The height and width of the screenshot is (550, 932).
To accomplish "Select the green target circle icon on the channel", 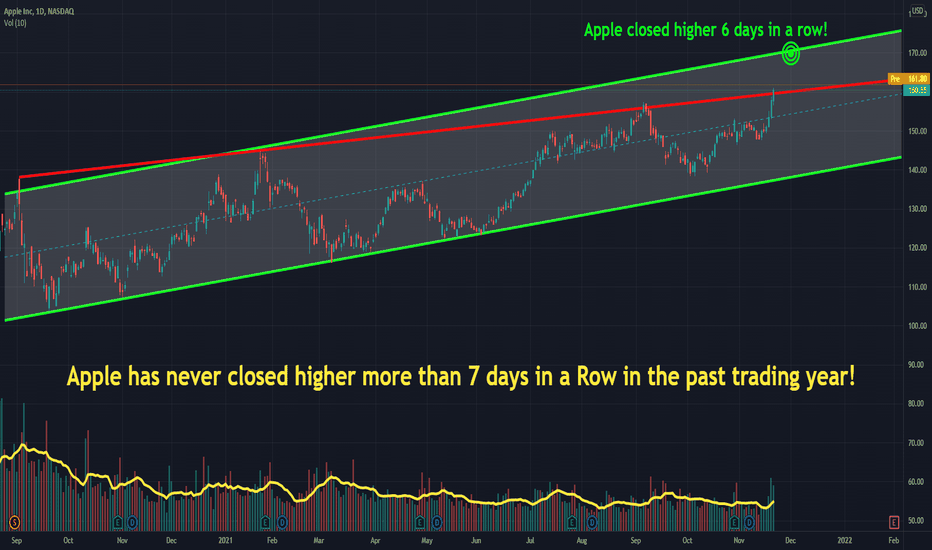I will pos(791,54).
